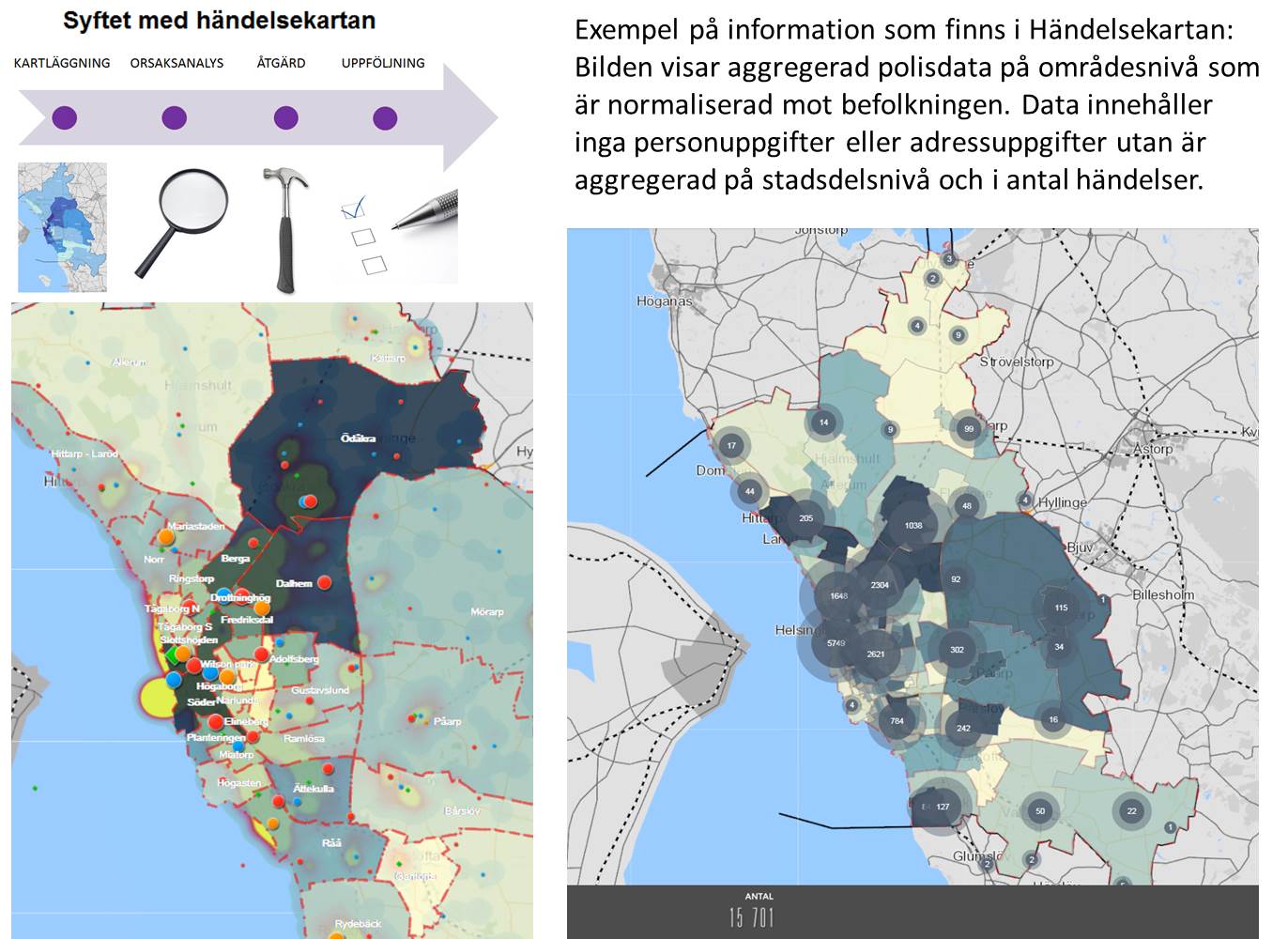The height and width of the screenshot is (939, 1288).
Task: Click the KARTLÄGGNING step label
Action: click(62, 63)
